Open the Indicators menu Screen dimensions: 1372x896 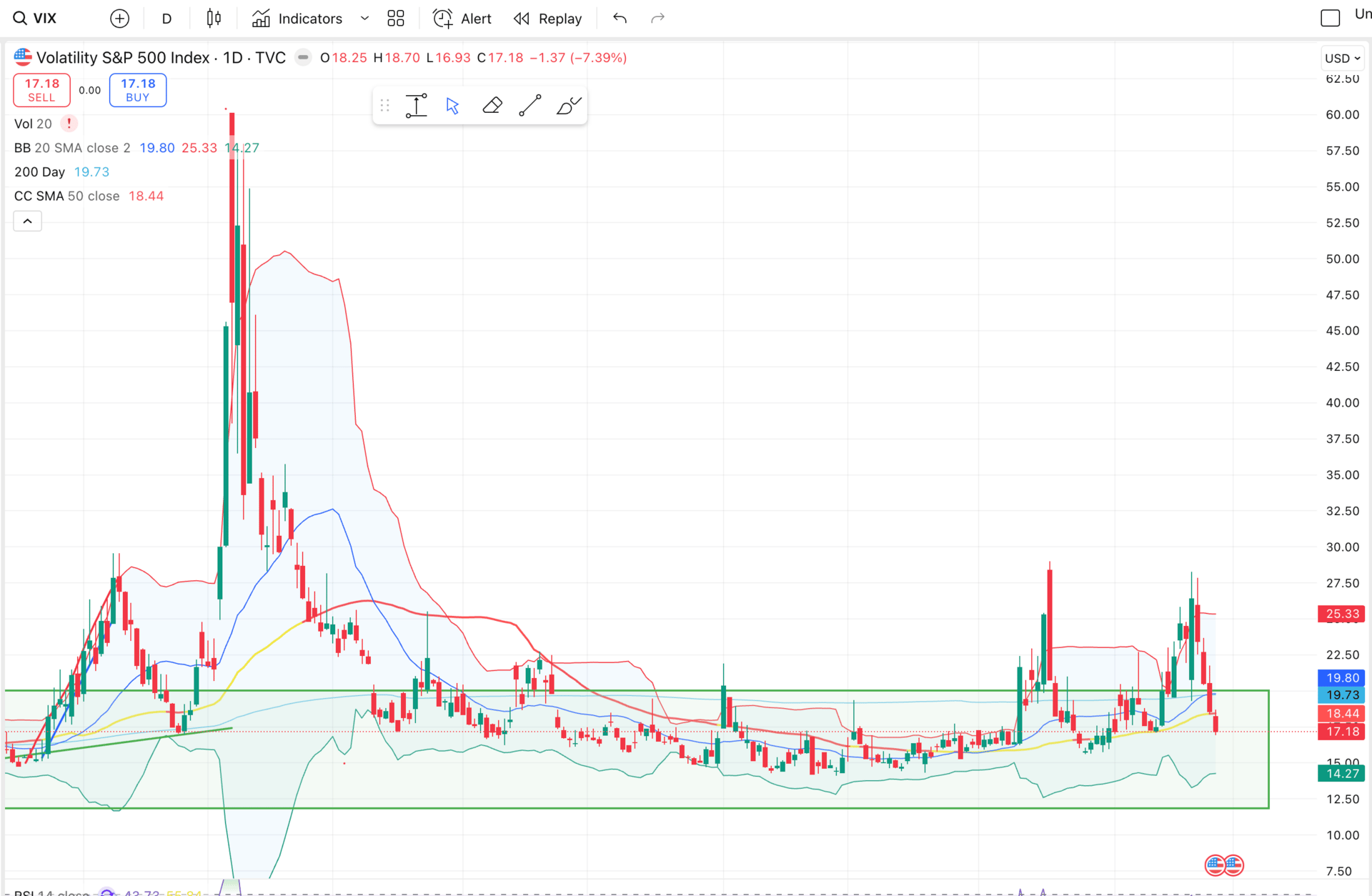tap(297, 19)
